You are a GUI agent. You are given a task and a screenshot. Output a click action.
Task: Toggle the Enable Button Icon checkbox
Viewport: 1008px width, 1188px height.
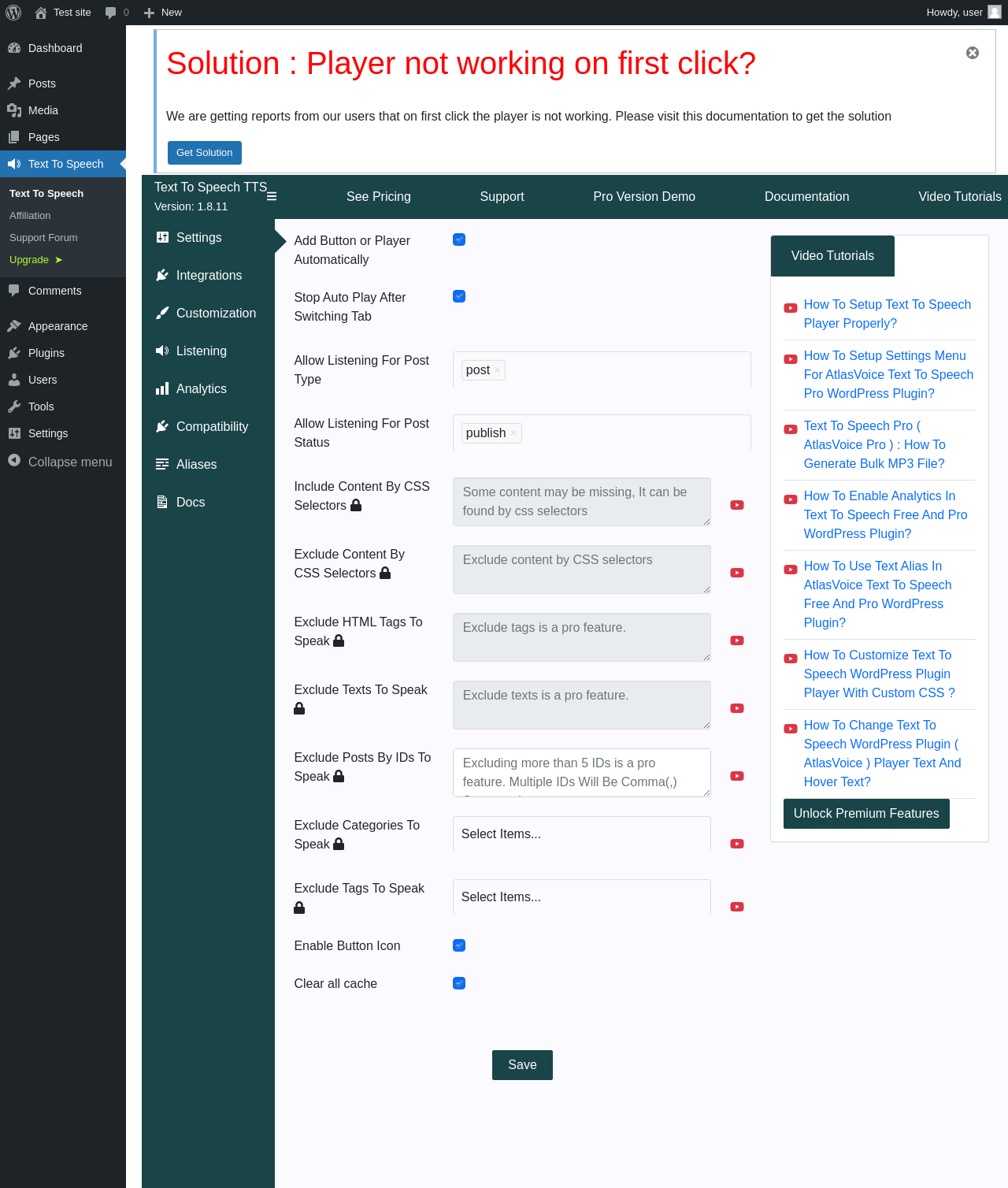[459, 945]
